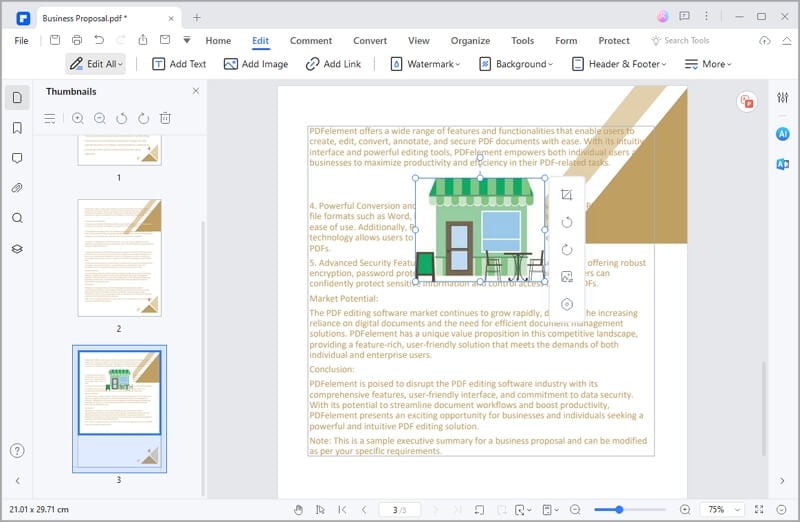Open the Layers panel icon
Image resolution: width=800 pixels, height=522 pixels.
tap(17, 249)
